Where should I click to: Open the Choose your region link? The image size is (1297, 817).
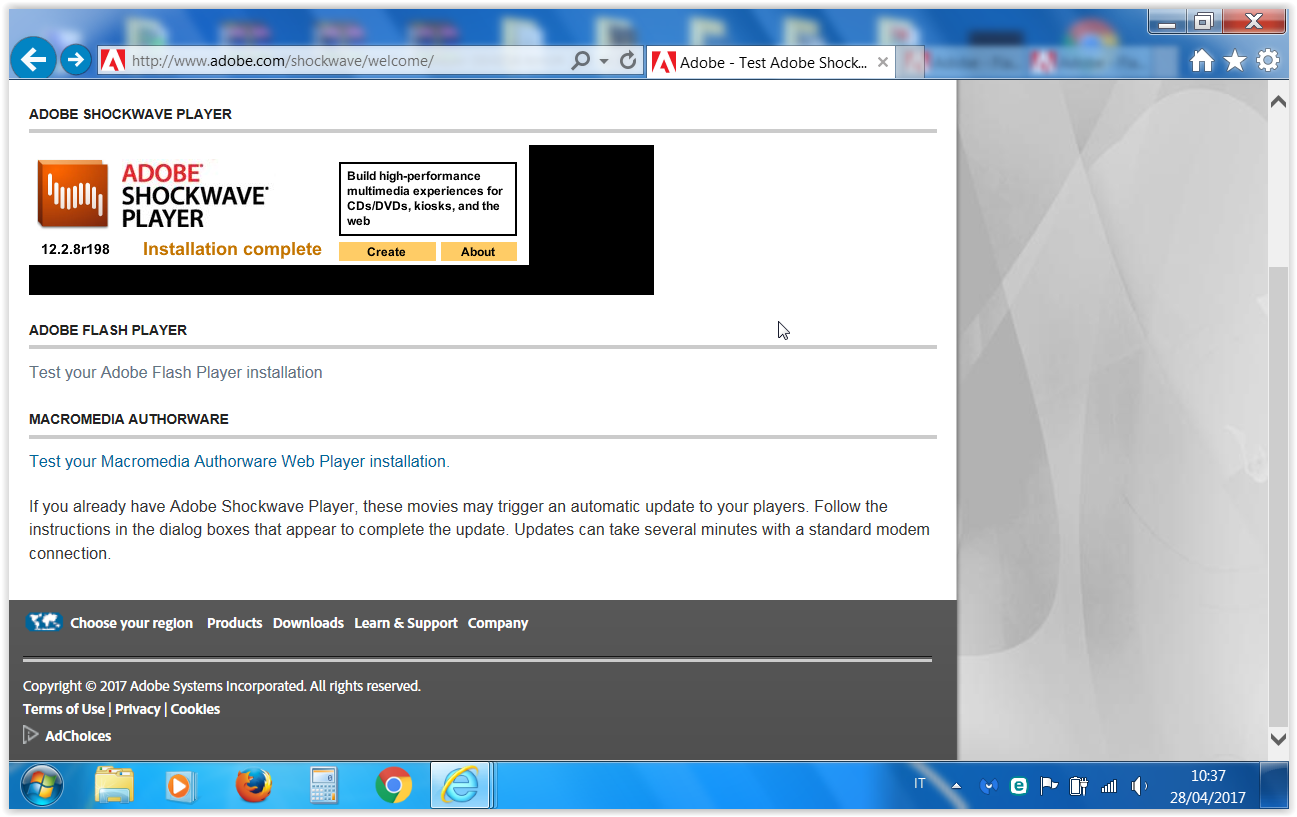click(x=131, y=623)
